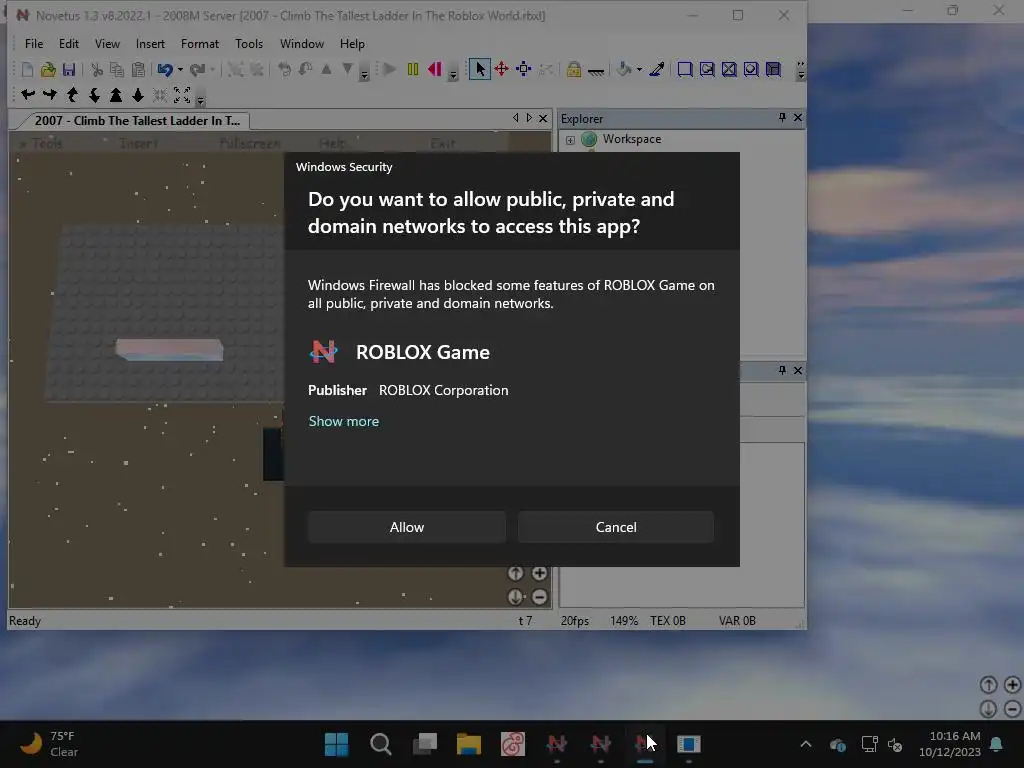Open the Insert menu
The width and height of the screenshot is (1024, 768).
tap(150, 44)
